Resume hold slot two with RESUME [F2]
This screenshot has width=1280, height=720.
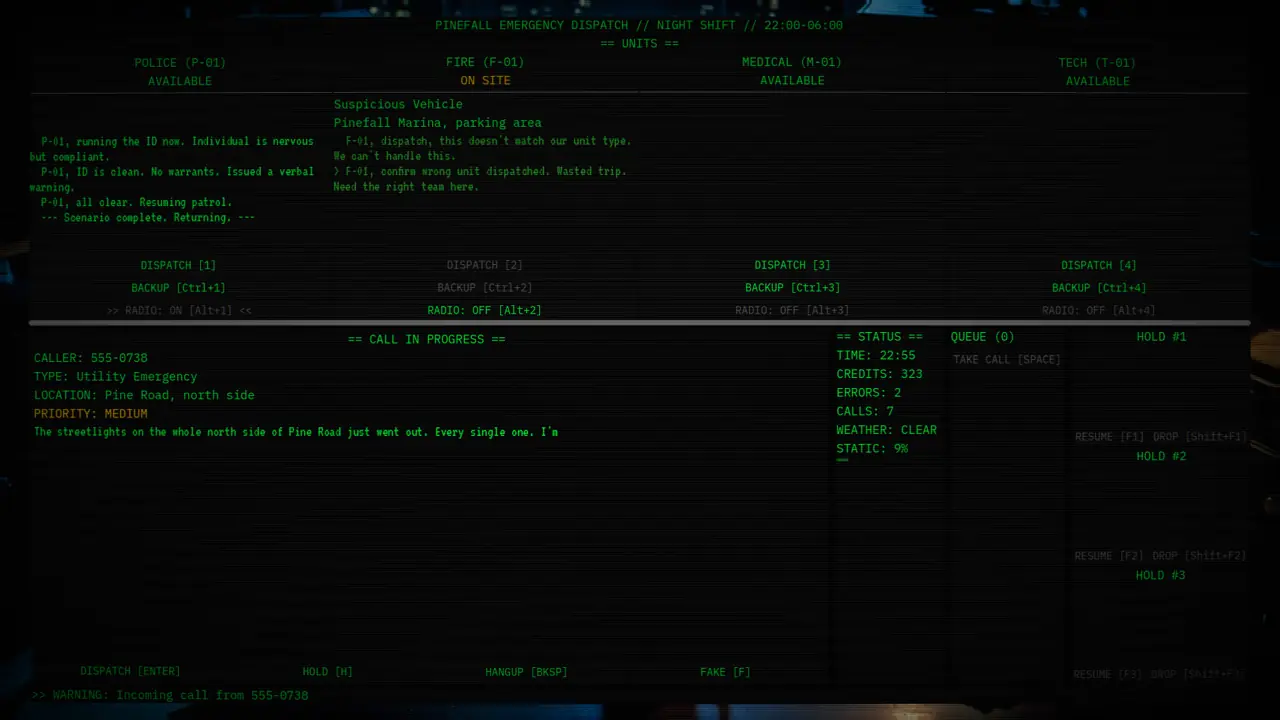(1109, 556)
